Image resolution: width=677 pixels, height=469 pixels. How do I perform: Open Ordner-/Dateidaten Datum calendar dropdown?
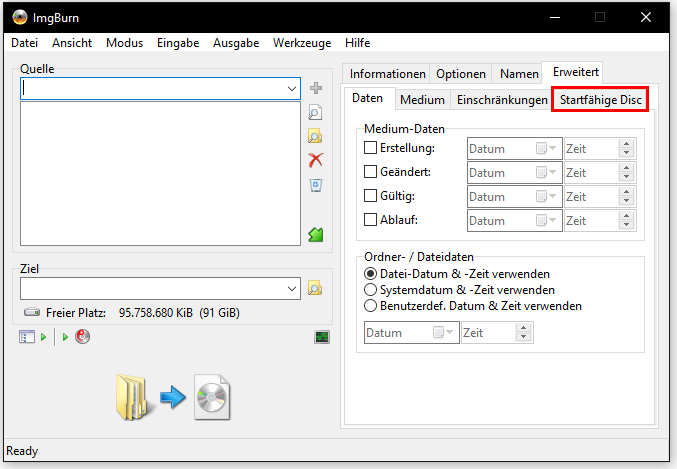(443, 333)
